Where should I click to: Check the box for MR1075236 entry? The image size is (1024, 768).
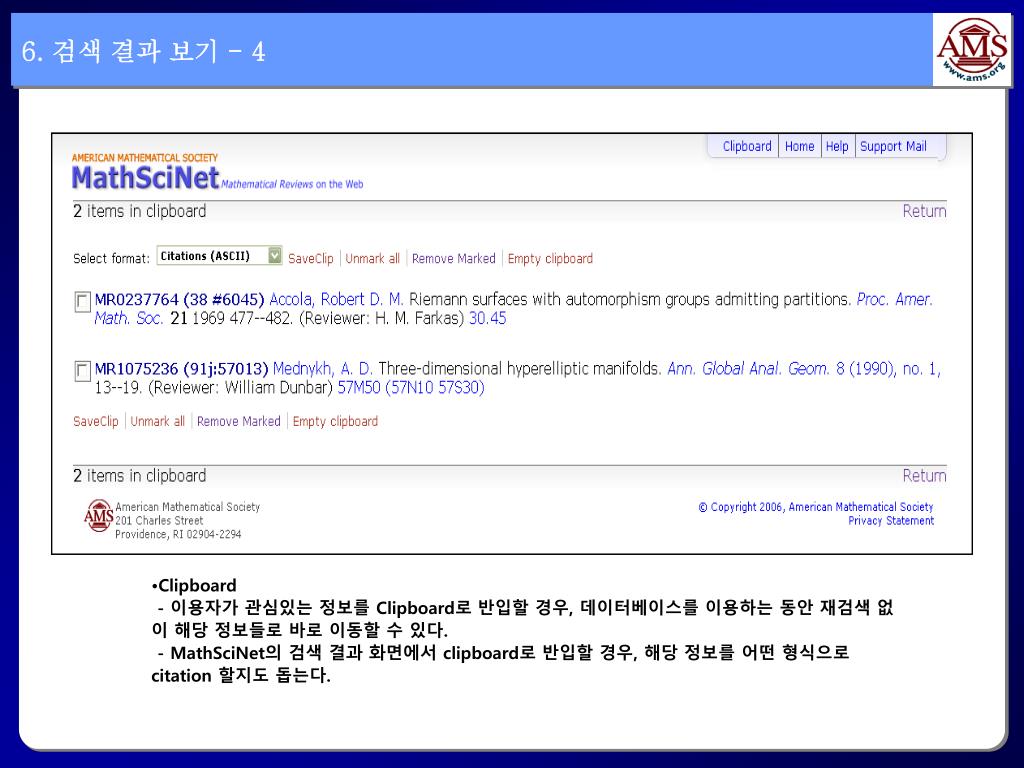coord(82,371)
